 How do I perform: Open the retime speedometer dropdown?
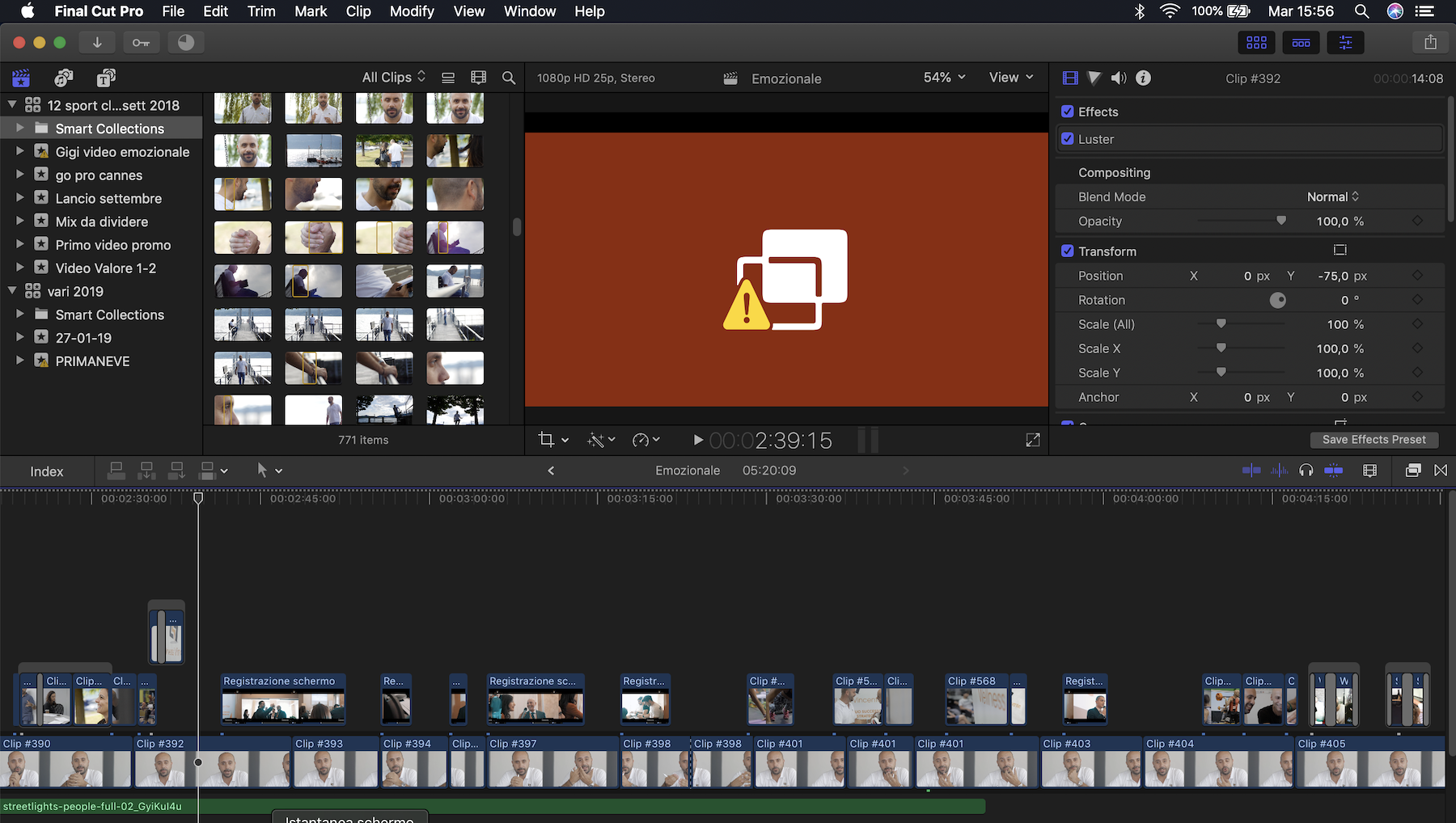coord(645,440)
